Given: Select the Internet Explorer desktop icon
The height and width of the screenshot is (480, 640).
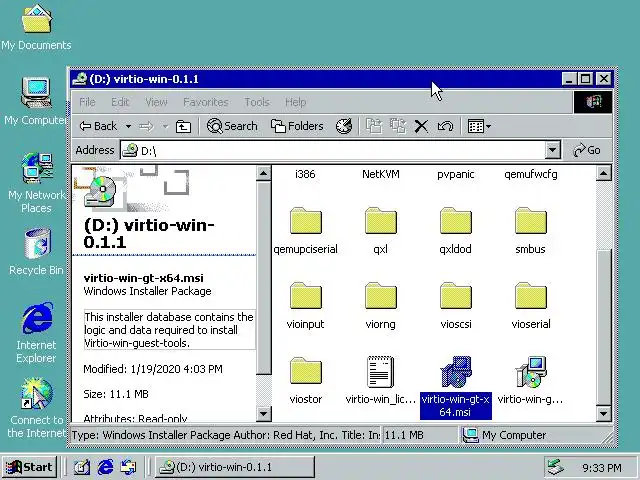Looking at the screenshot, I should tap(36, 333).
